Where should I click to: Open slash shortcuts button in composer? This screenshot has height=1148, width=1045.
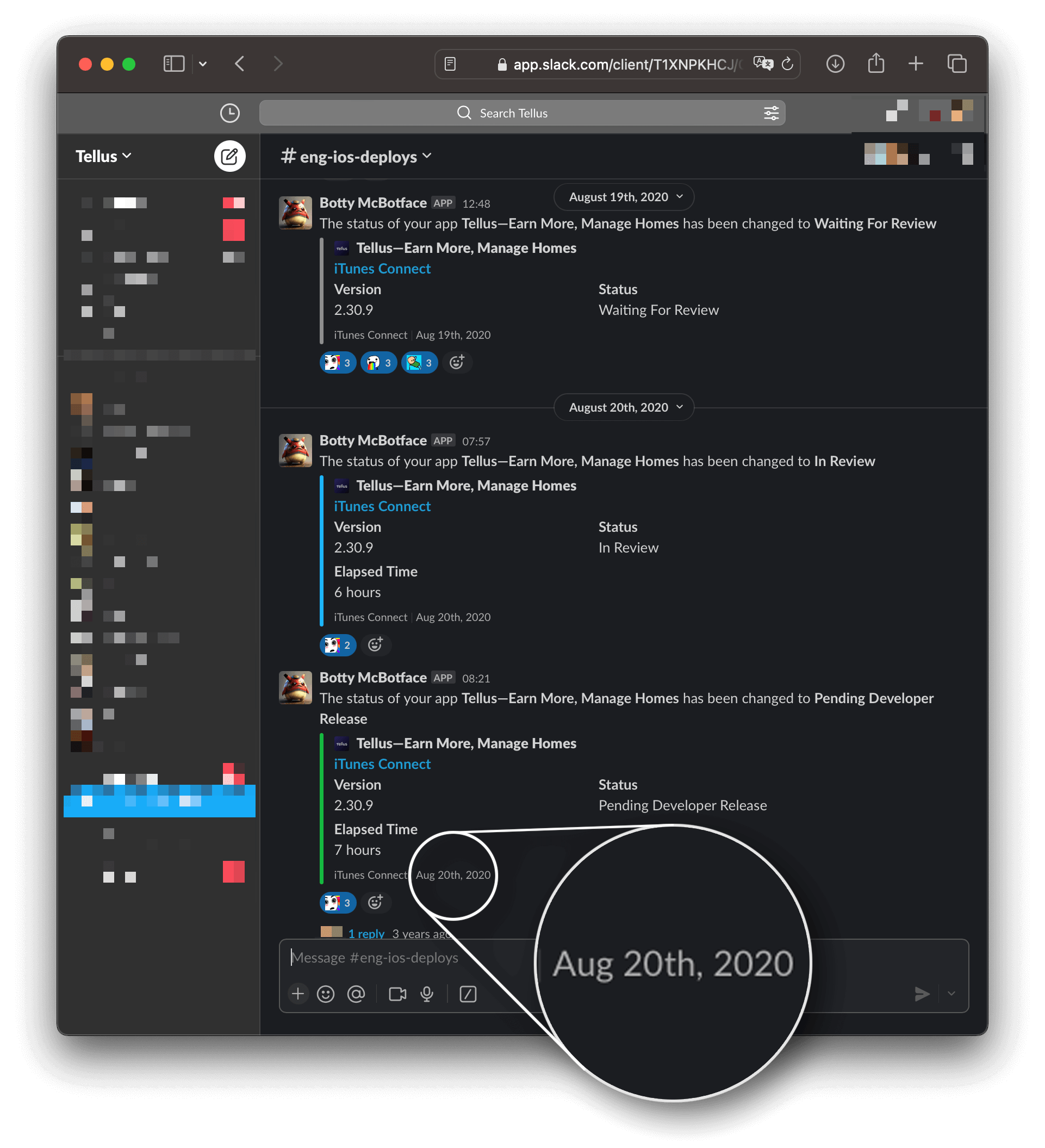tap(468, 994)
